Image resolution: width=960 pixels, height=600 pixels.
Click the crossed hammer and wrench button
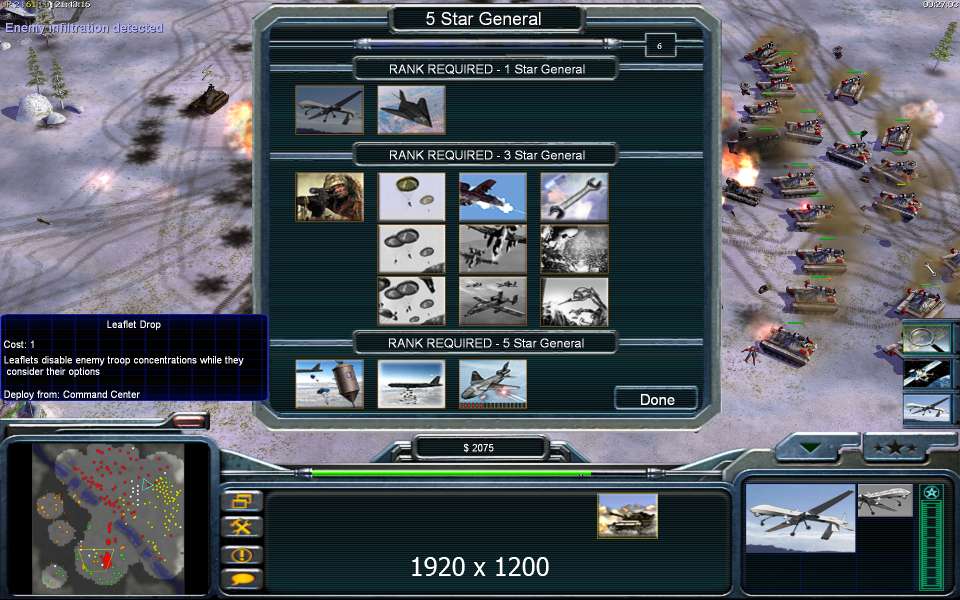241,527
